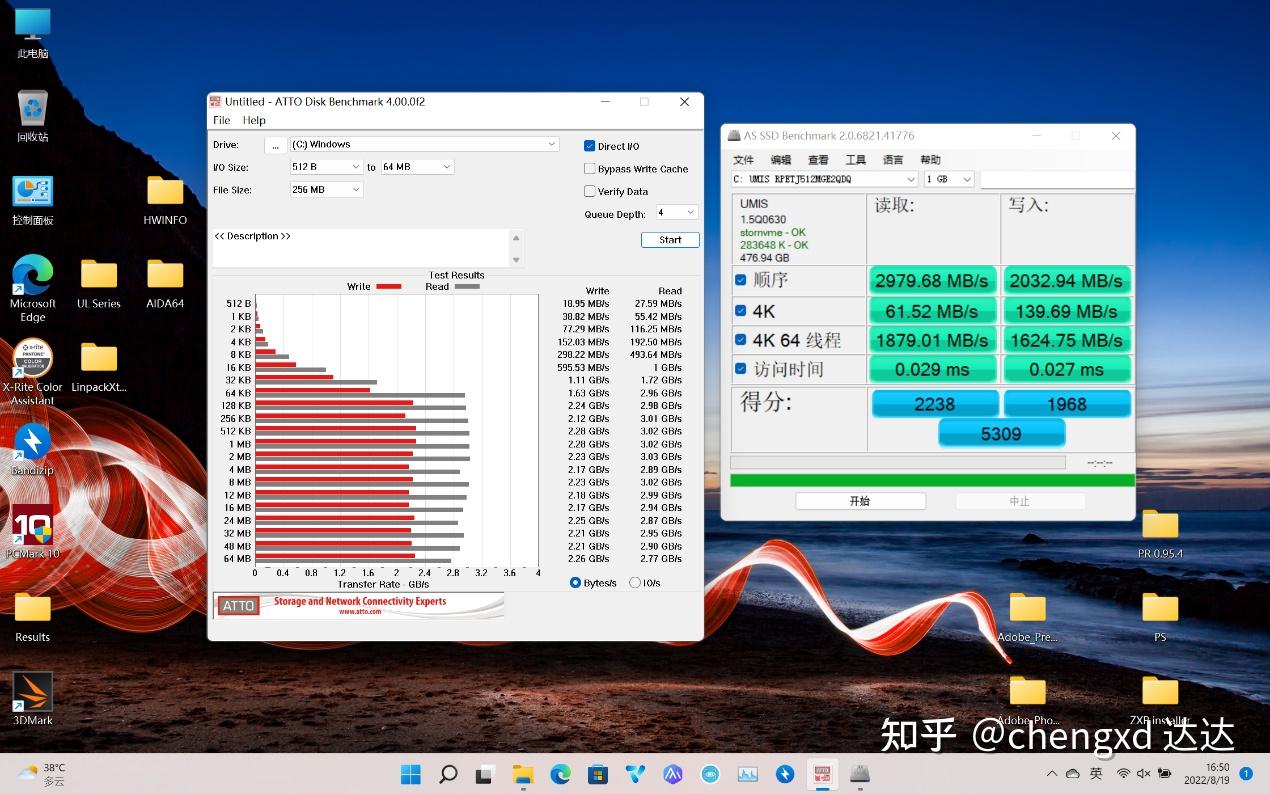Open File Explorer from the taskbar
Viewport: 1270px width, 794px height.
click(x=523, y=774)
